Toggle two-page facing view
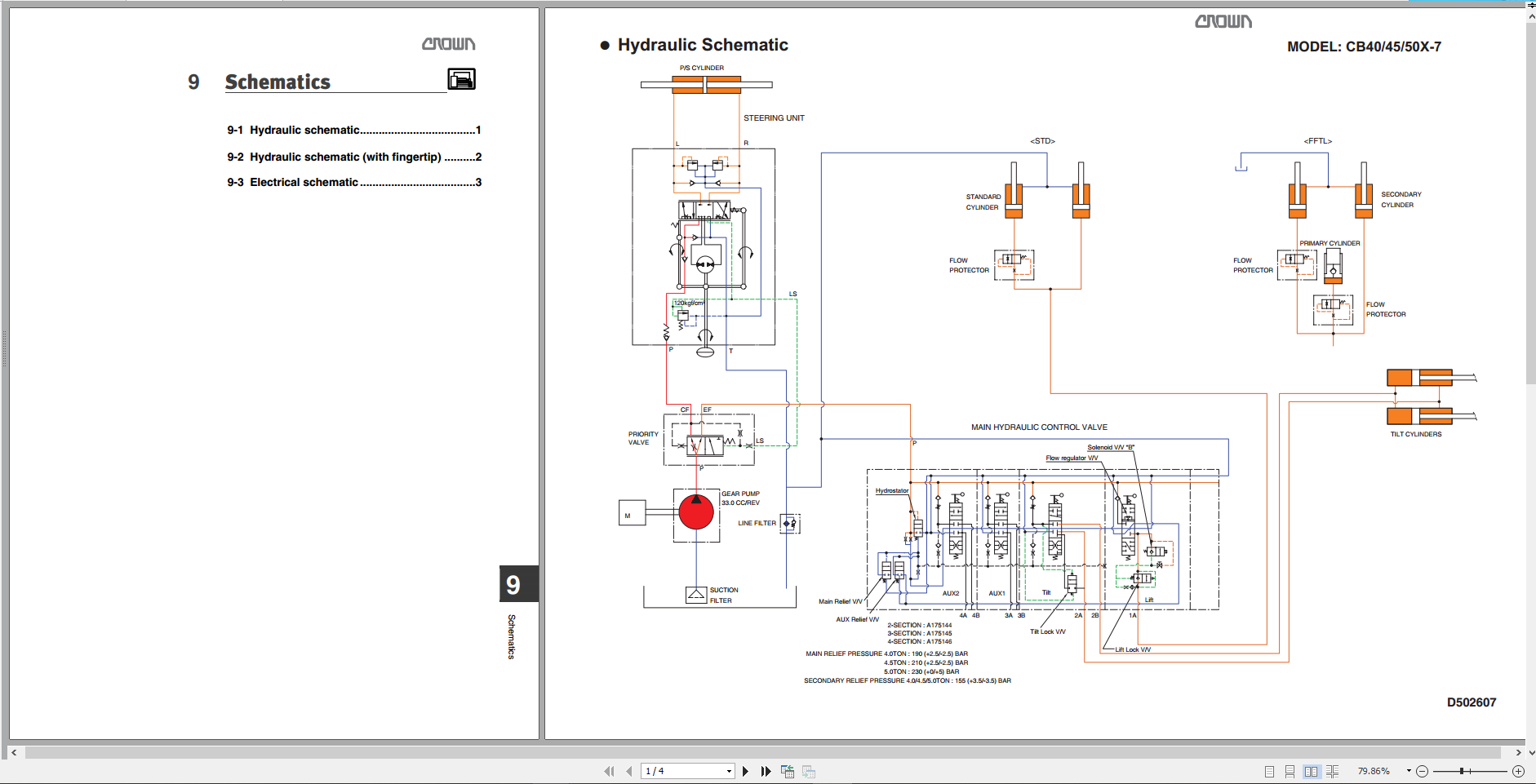The width and height of the screenshot is (1536, 784). pos(1311,771)
